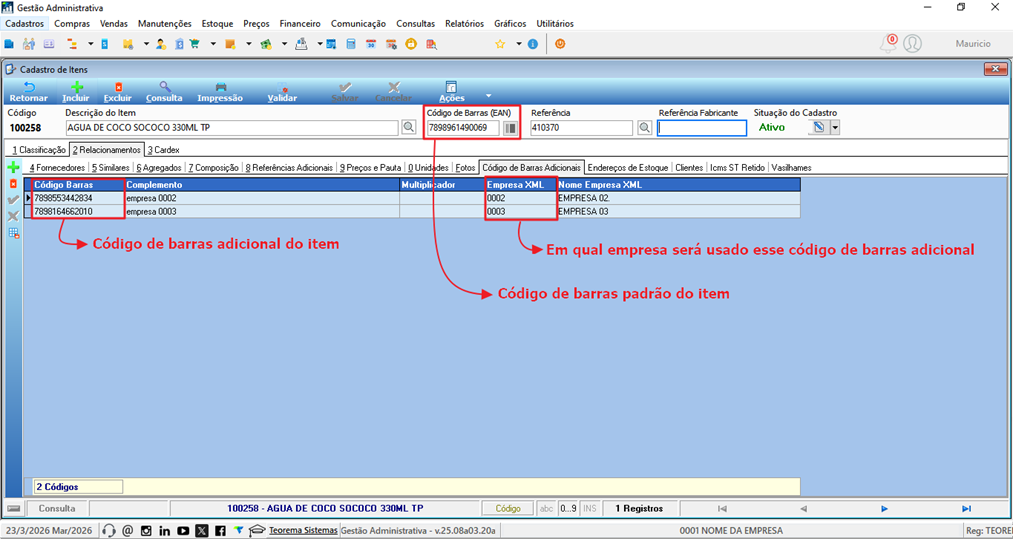Switch to the 3 Cardex tab
The width and height of the screenshot is (1013, 539).
pyautogui.click(x=163, y=149)
